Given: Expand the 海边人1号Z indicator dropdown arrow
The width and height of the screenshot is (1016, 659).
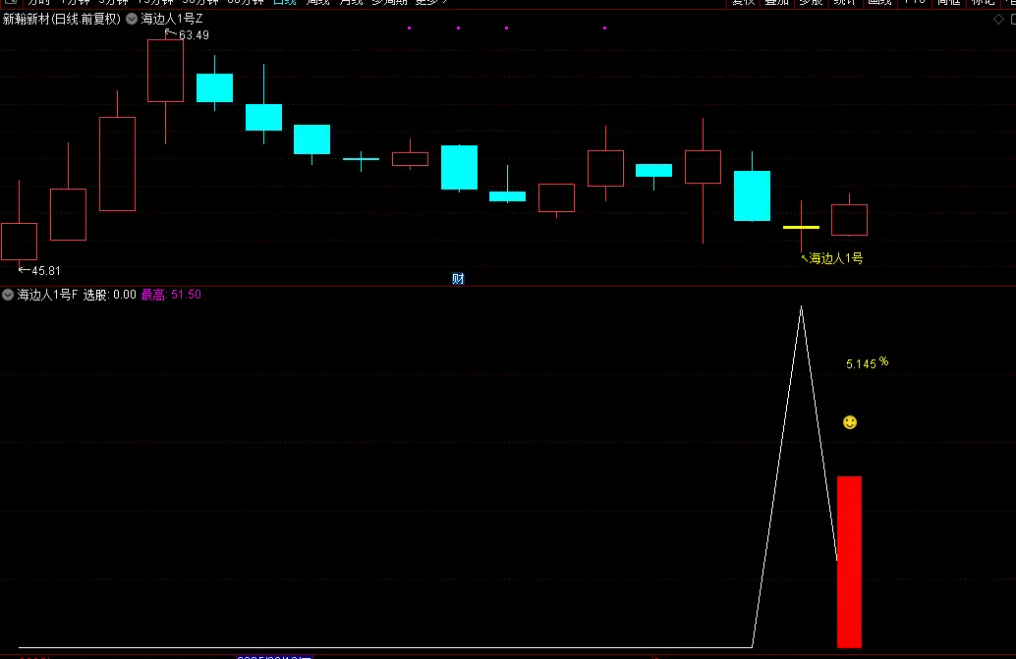Looking at the screenshot, I should tap(132, 19).
